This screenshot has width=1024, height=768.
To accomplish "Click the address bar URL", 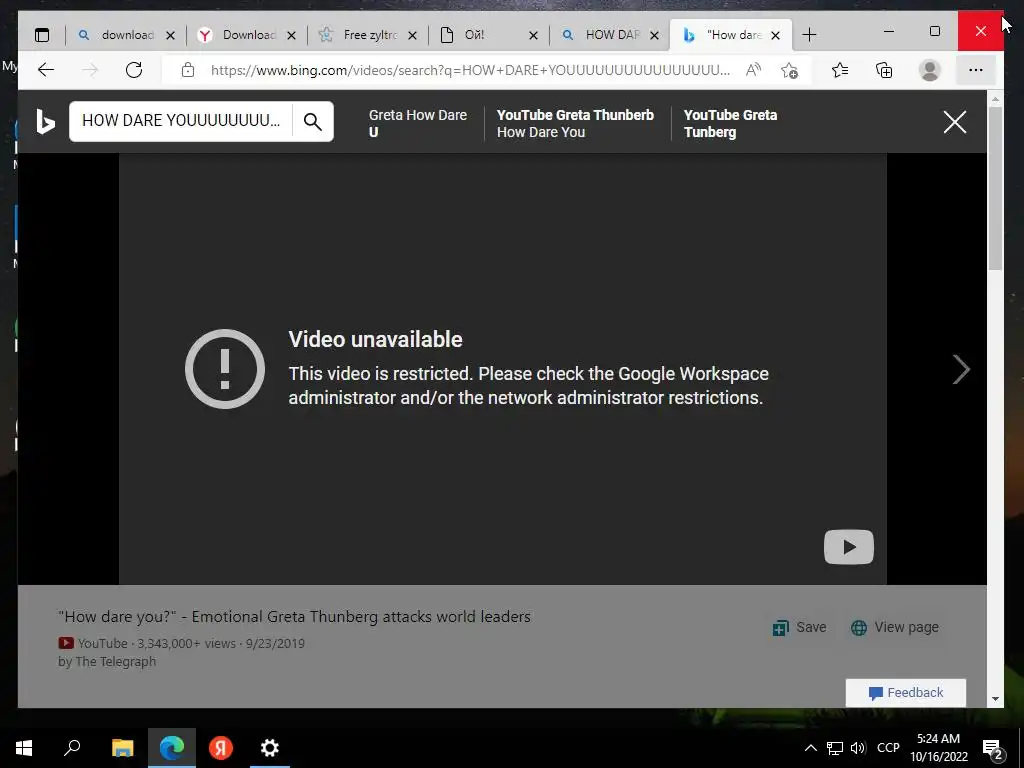I will (x=470, y=70).
